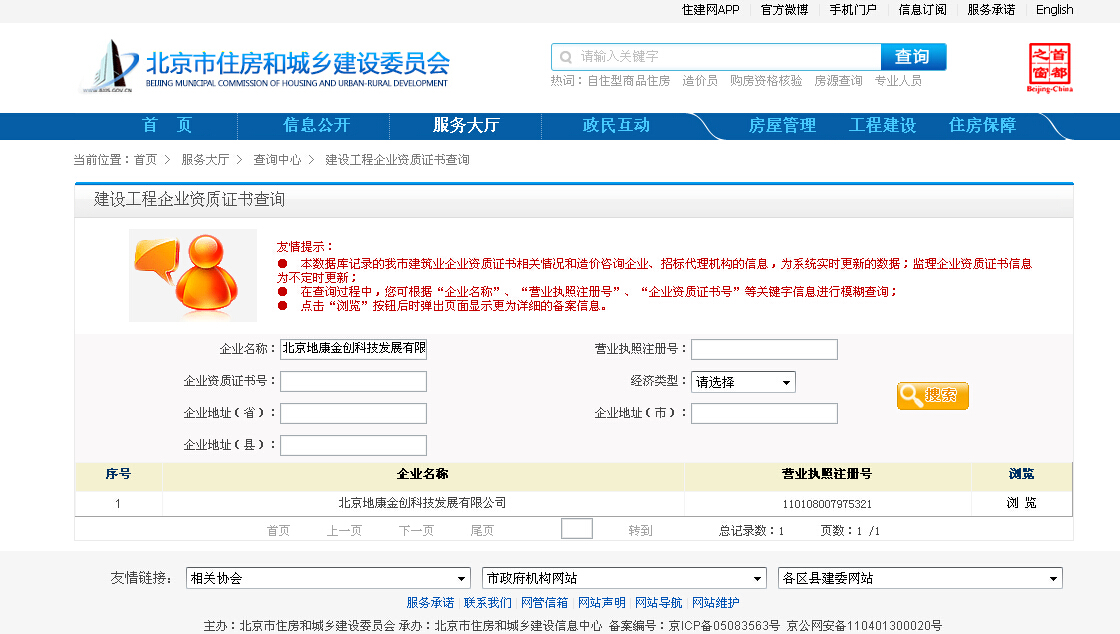Open the 住建网APP top link
The image size is (1120, 634).
click(710, 10)
